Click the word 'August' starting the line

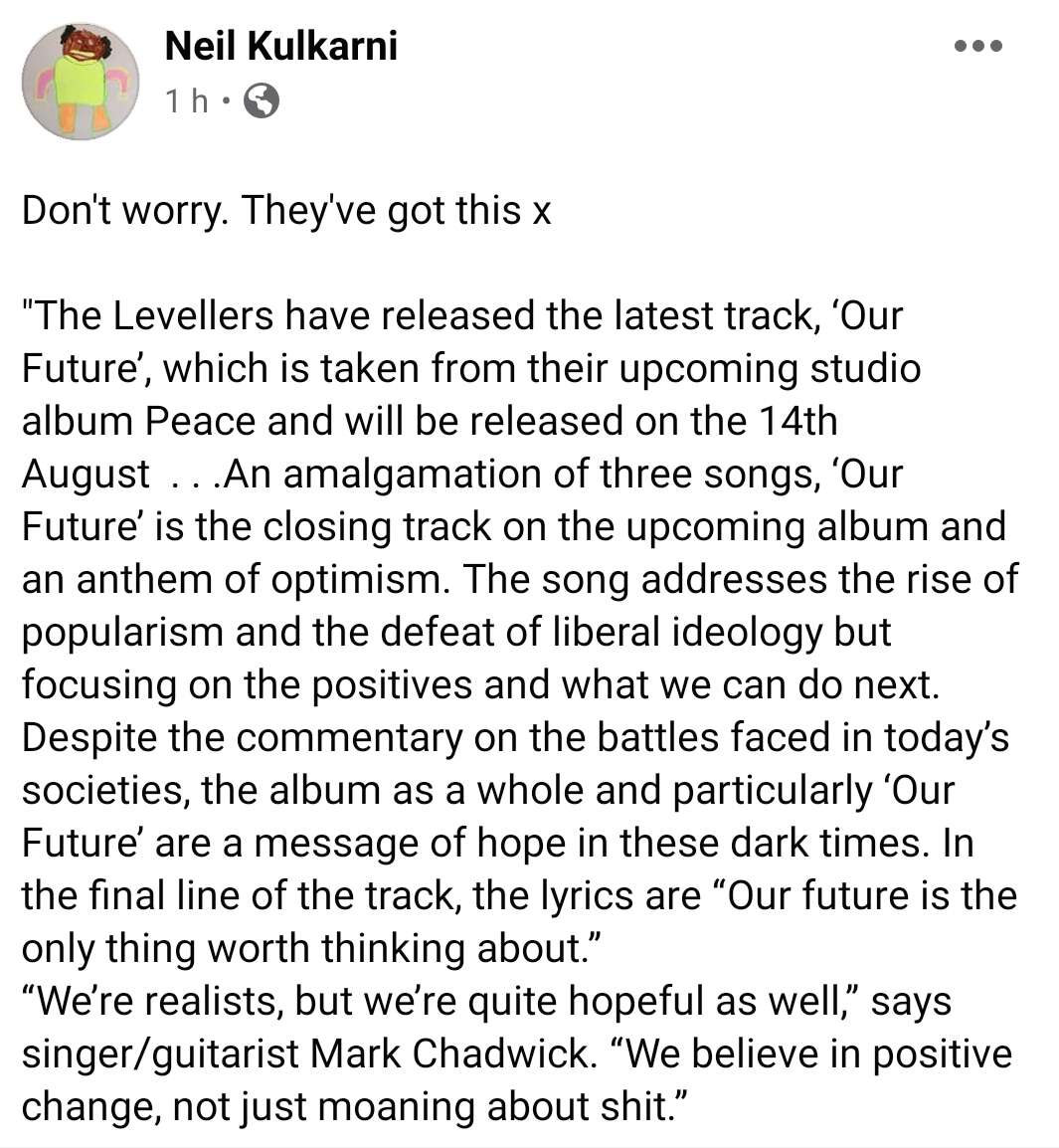click(x=86, y=475)
